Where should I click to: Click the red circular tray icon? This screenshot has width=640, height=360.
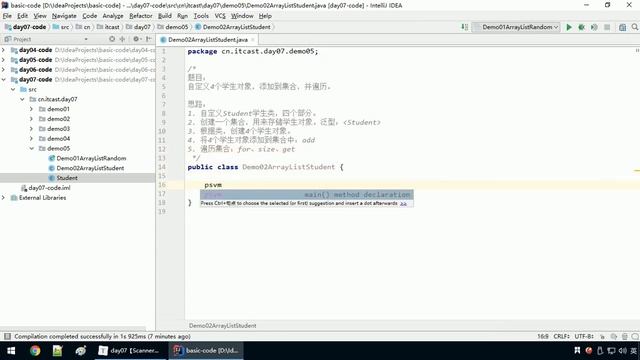coord(589,351)
